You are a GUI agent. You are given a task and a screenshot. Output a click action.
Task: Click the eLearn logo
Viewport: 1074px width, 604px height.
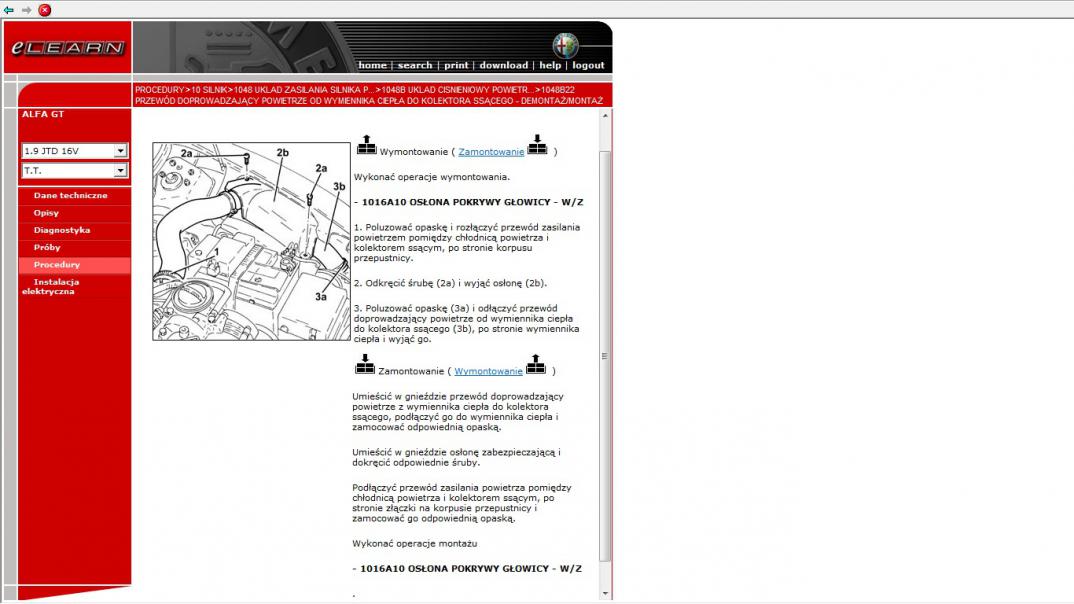tap(68, 47)
